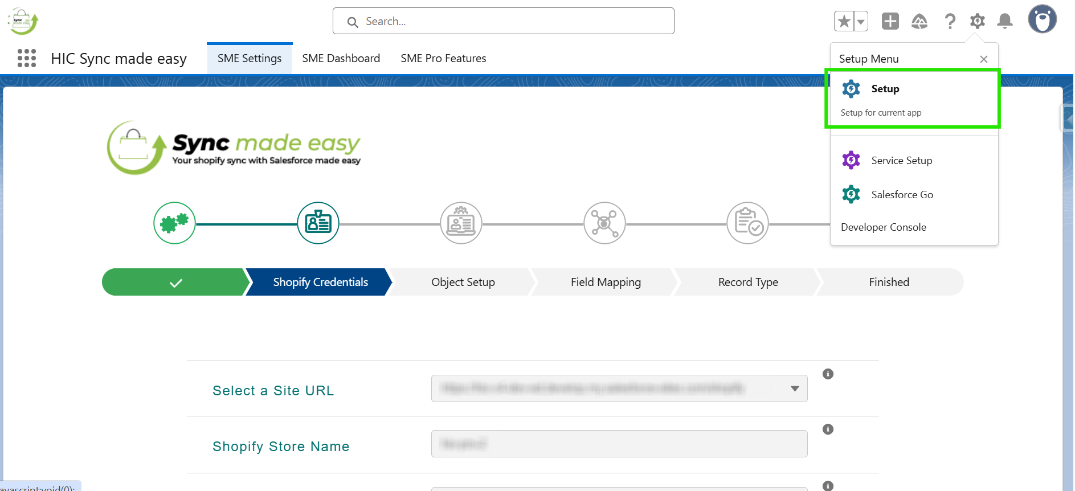1075x491 pixels.
Task: Open the user profile avatar
Action: pos(1042,19)
